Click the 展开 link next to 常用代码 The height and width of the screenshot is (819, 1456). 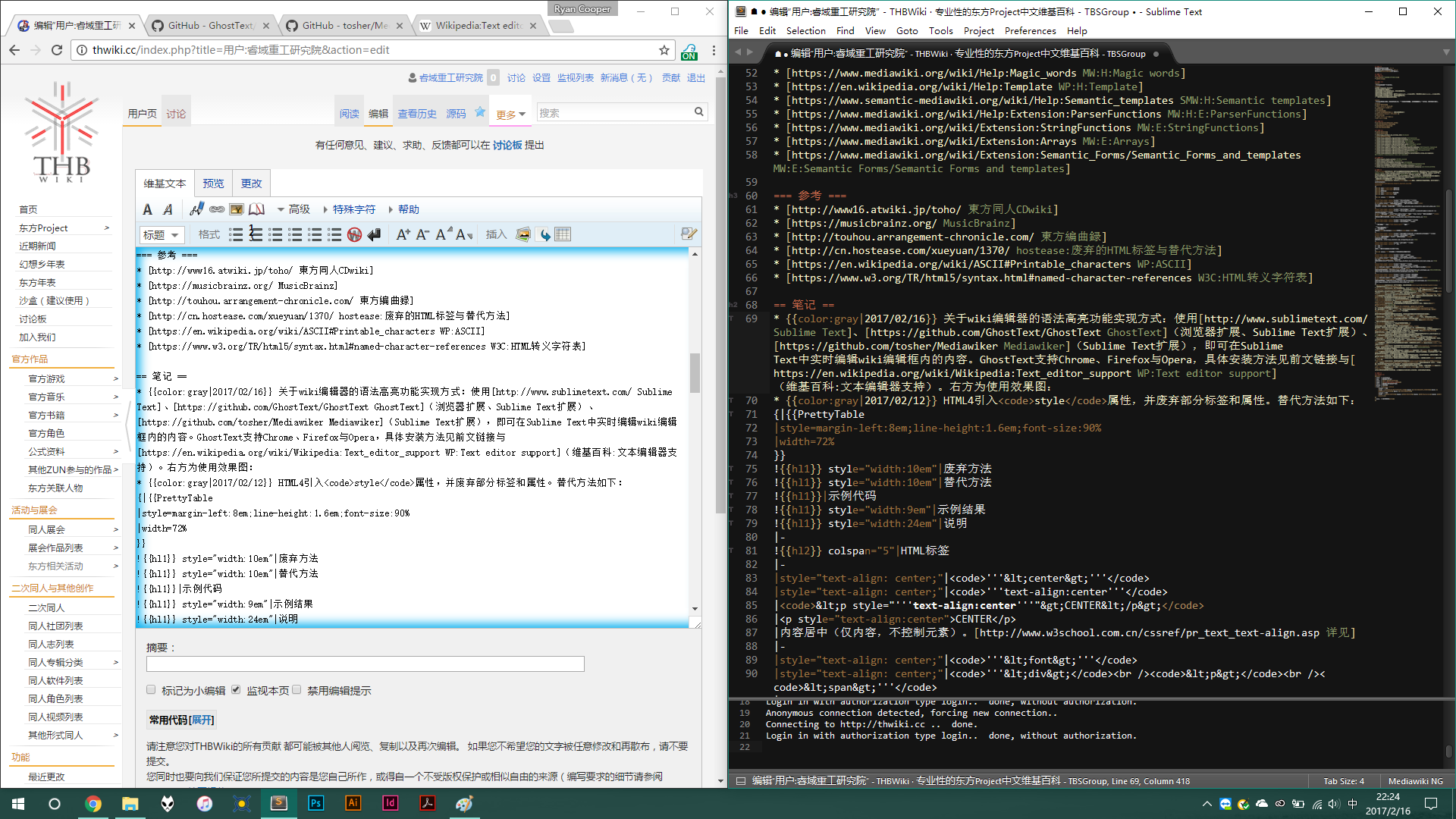(202, 720)
